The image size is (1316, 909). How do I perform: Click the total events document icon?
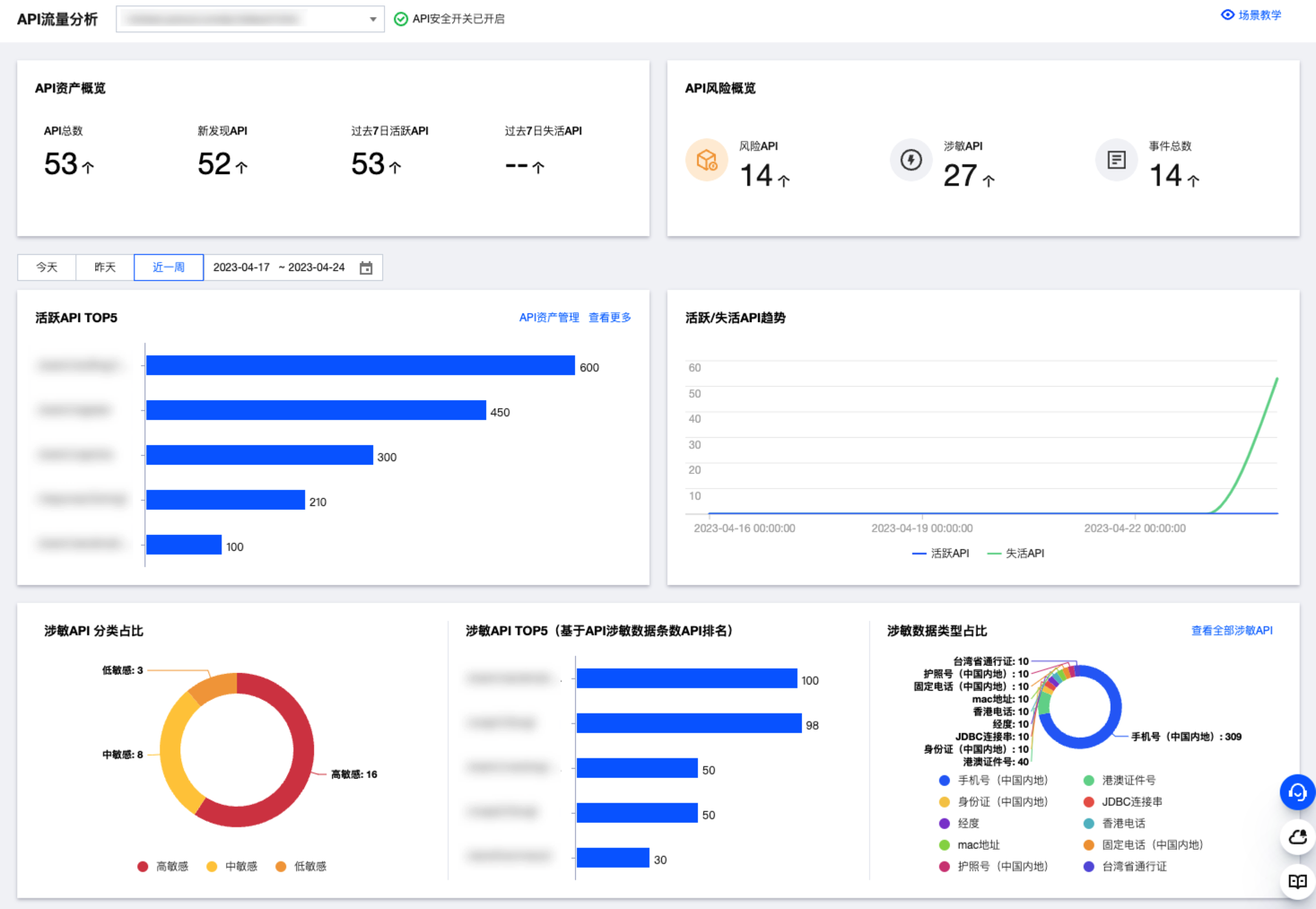coord(1116,161)
